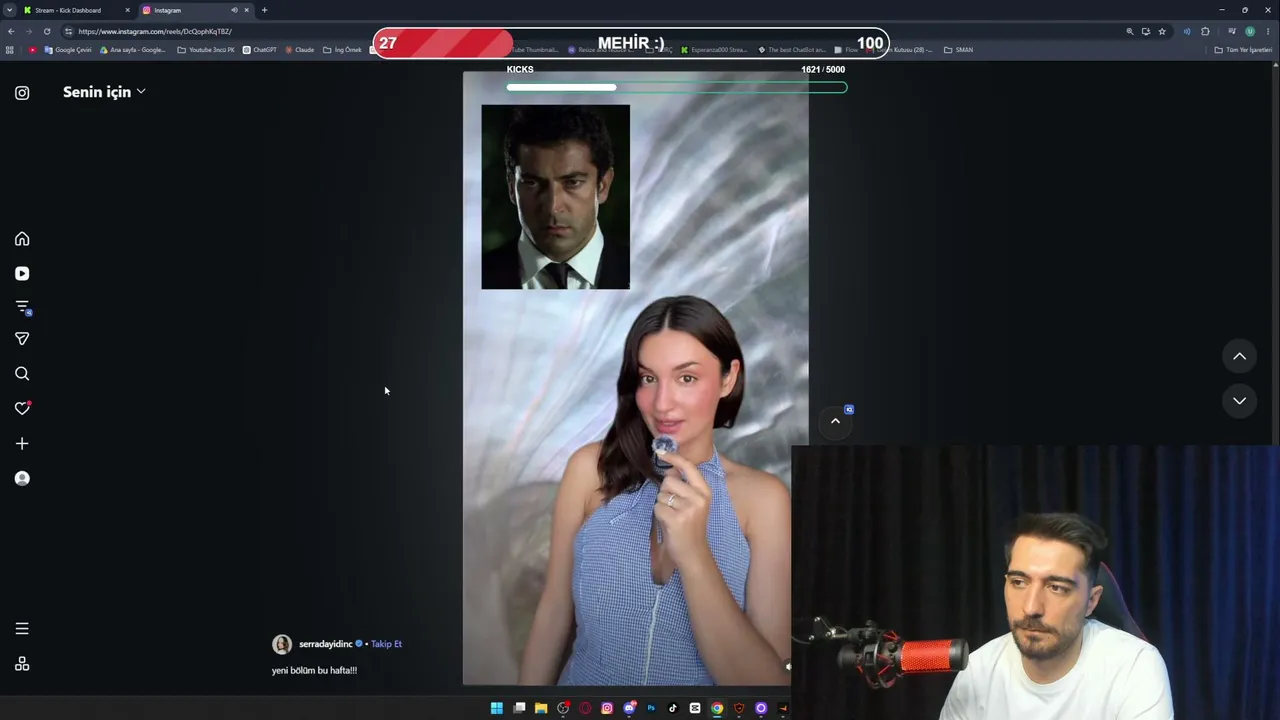This screenshot has width=1280, height=720.
Task: Open the Claude bookmark
Action: pos(299,50)
